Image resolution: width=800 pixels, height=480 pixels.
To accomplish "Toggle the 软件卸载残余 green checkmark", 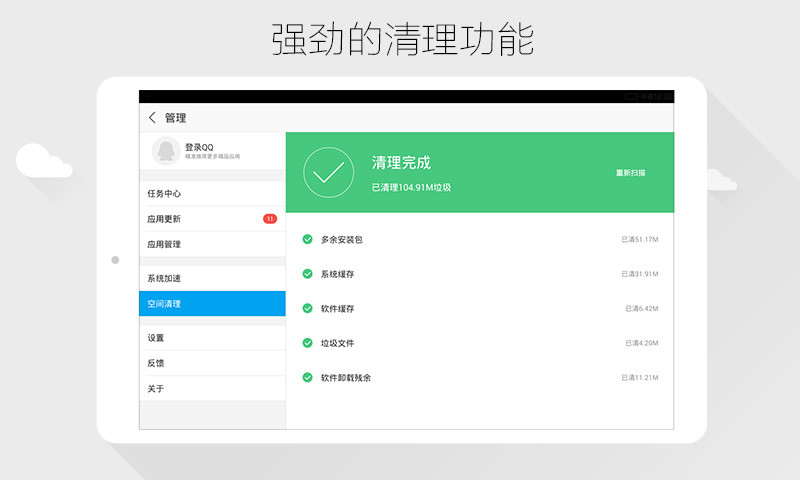I will click(308, 377).
